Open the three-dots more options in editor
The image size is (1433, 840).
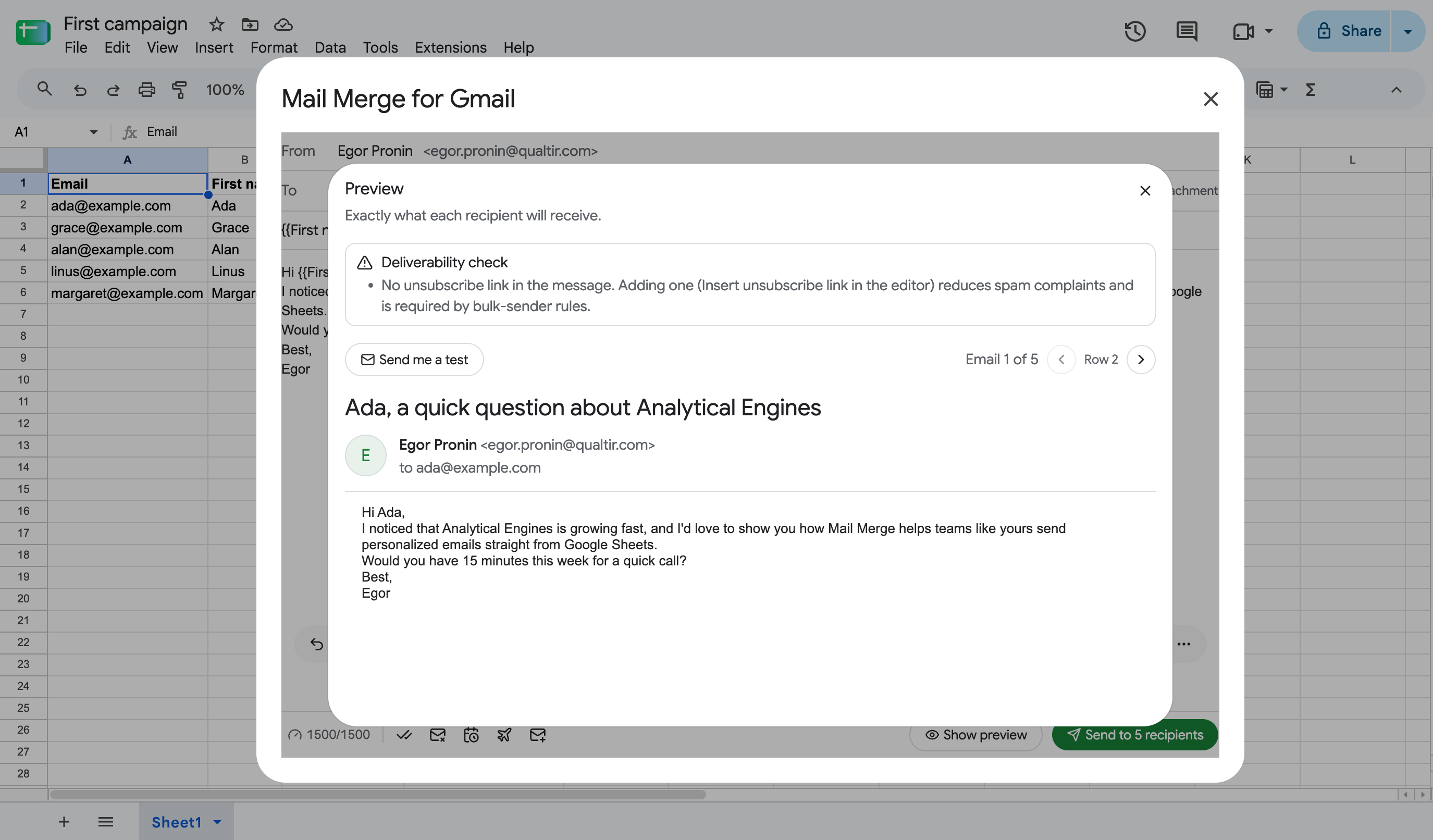pos(1183,644)
